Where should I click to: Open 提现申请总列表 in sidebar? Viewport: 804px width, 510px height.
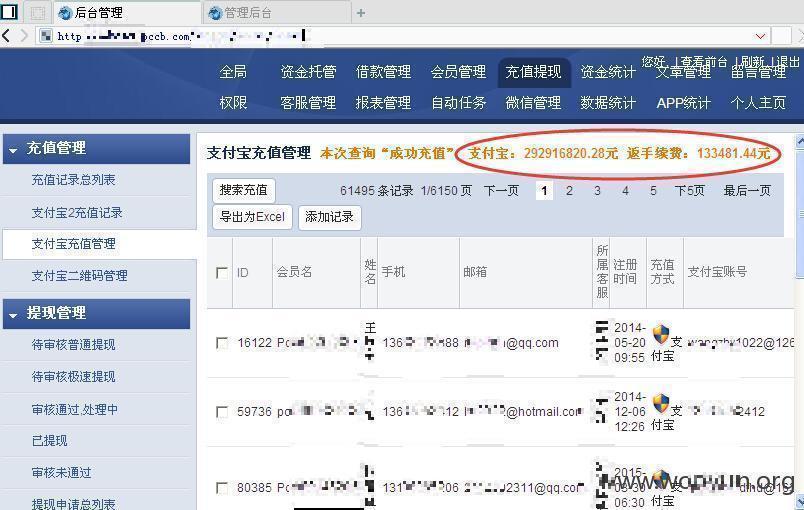pyautogui.click(x=73, y=504)
